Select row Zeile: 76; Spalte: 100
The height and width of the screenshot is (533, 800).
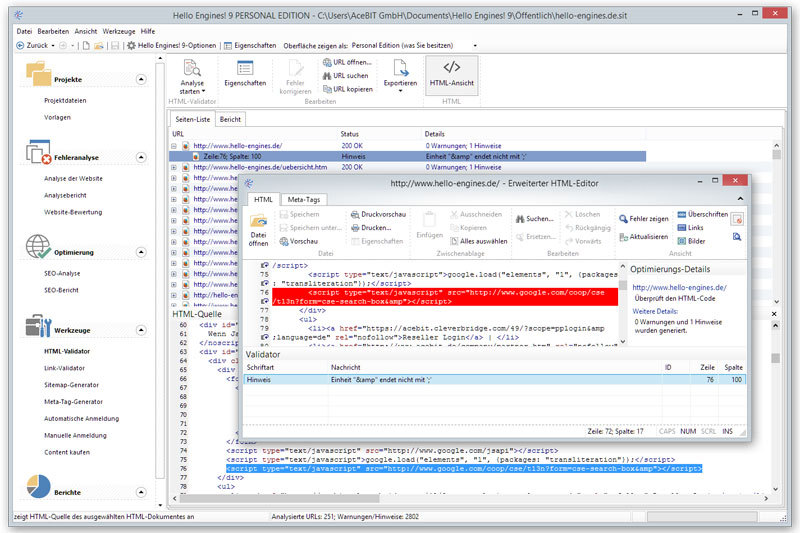[x=407, y=157]
